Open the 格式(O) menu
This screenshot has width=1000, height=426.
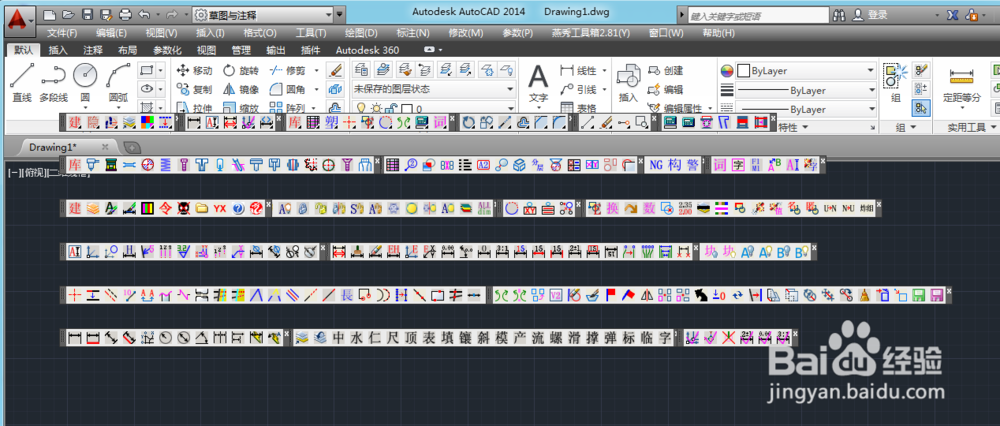click(x=260, y=33)
